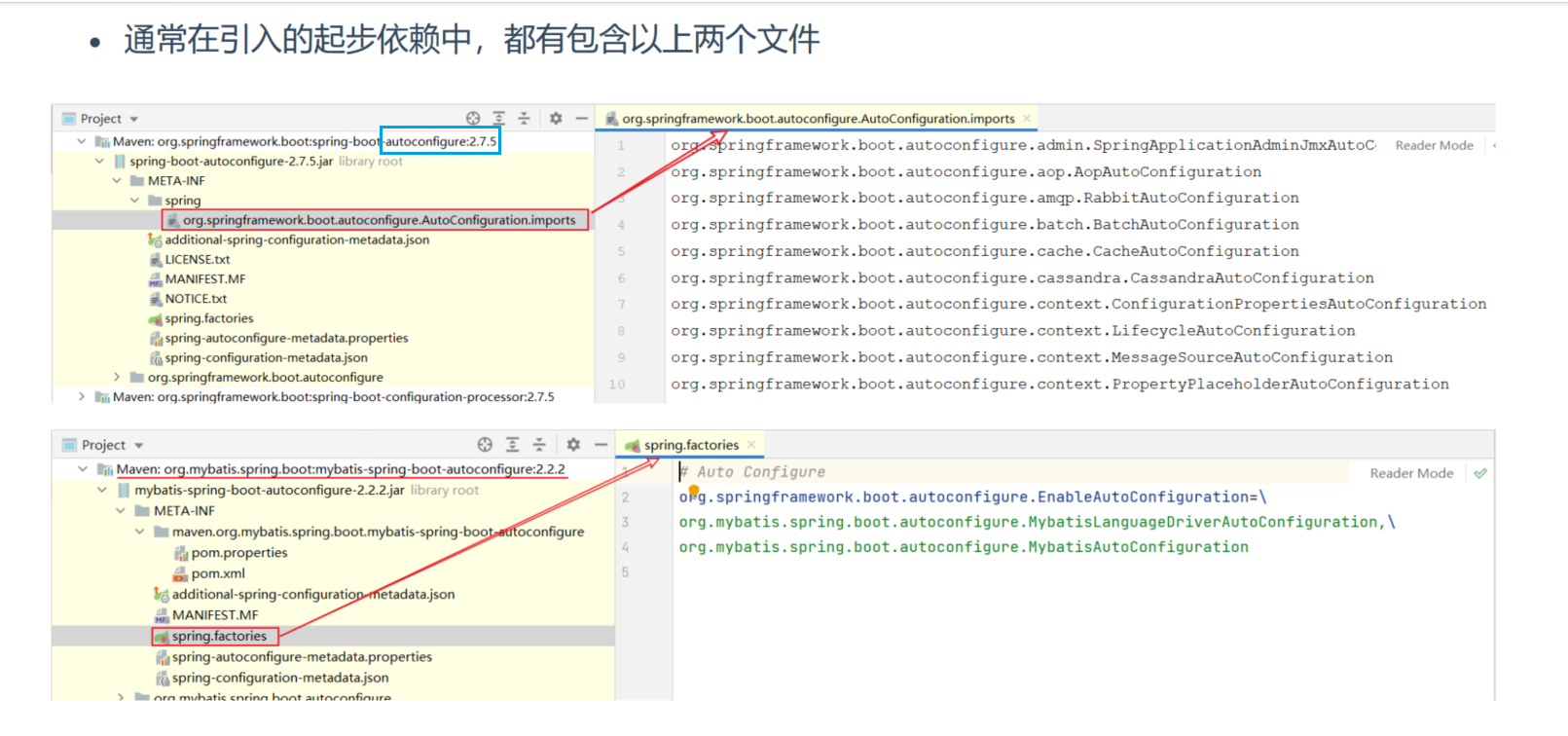Close the spring.factories tab
This screenshot has height=736, width=1568.
pos(751,445)
